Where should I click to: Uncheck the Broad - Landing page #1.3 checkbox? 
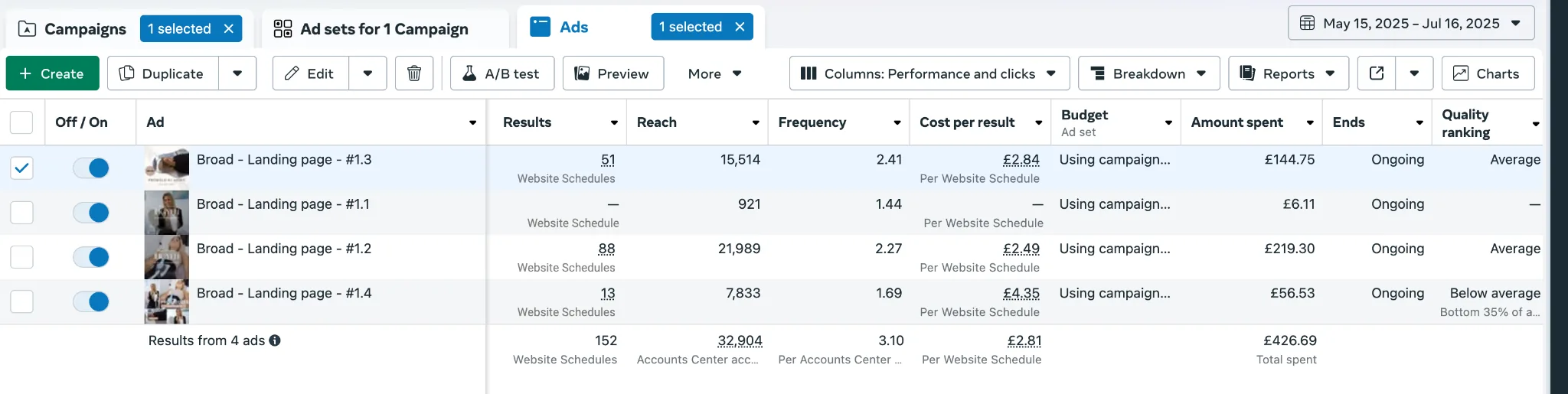click(21, 168)
